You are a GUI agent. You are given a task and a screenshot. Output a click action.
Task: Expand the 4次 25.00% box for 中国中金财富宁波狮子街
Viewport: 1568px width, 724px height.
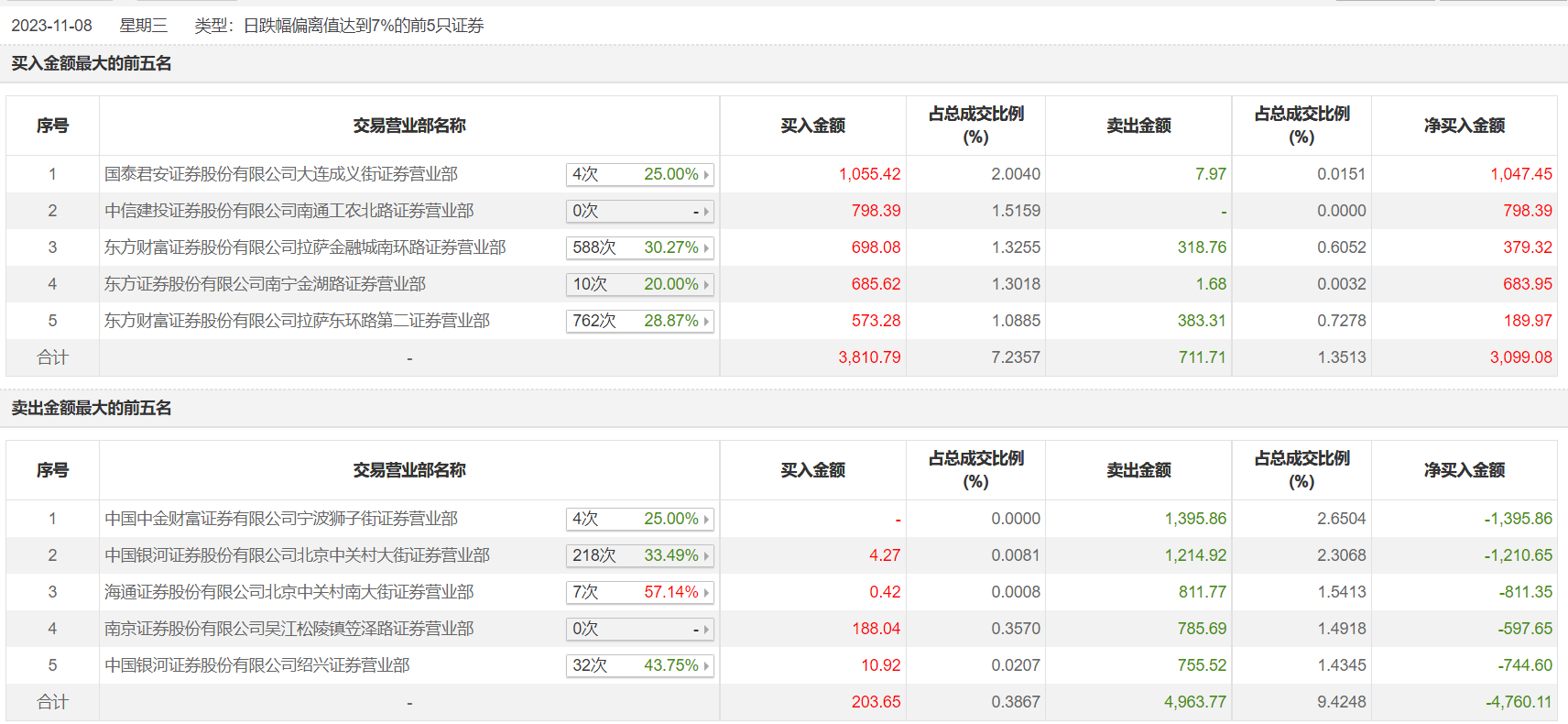pyautogui.click(x=639, y=519)
